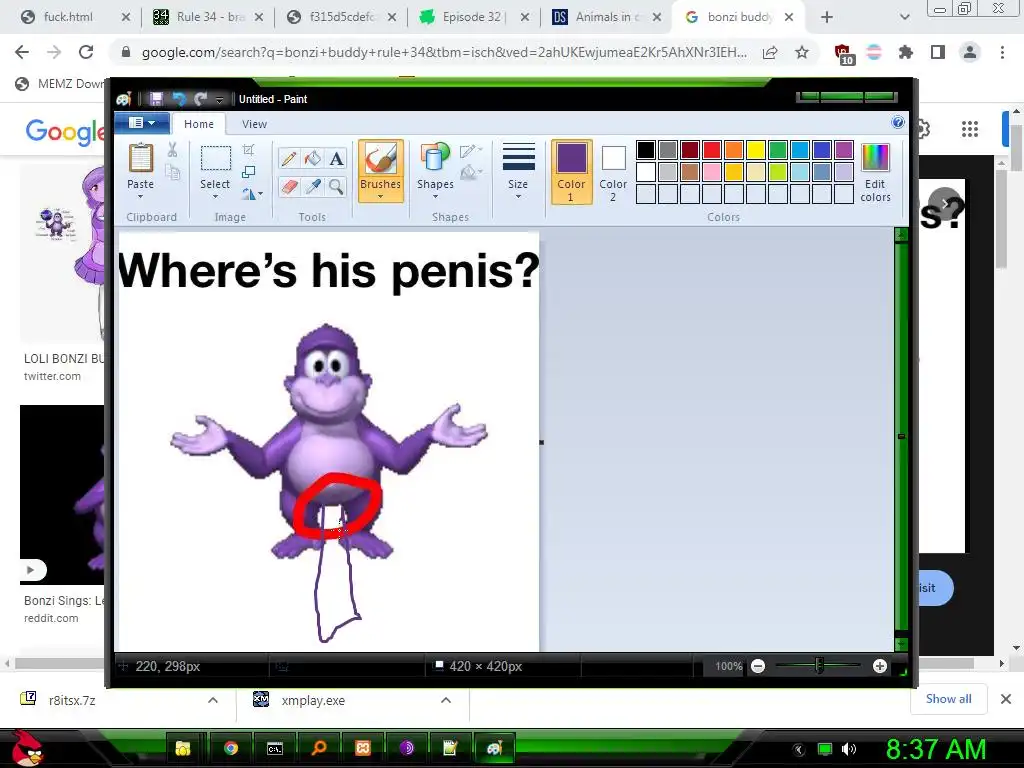
Task: Click Undo arrow in Paint title bar
Action: pos(179,99)
